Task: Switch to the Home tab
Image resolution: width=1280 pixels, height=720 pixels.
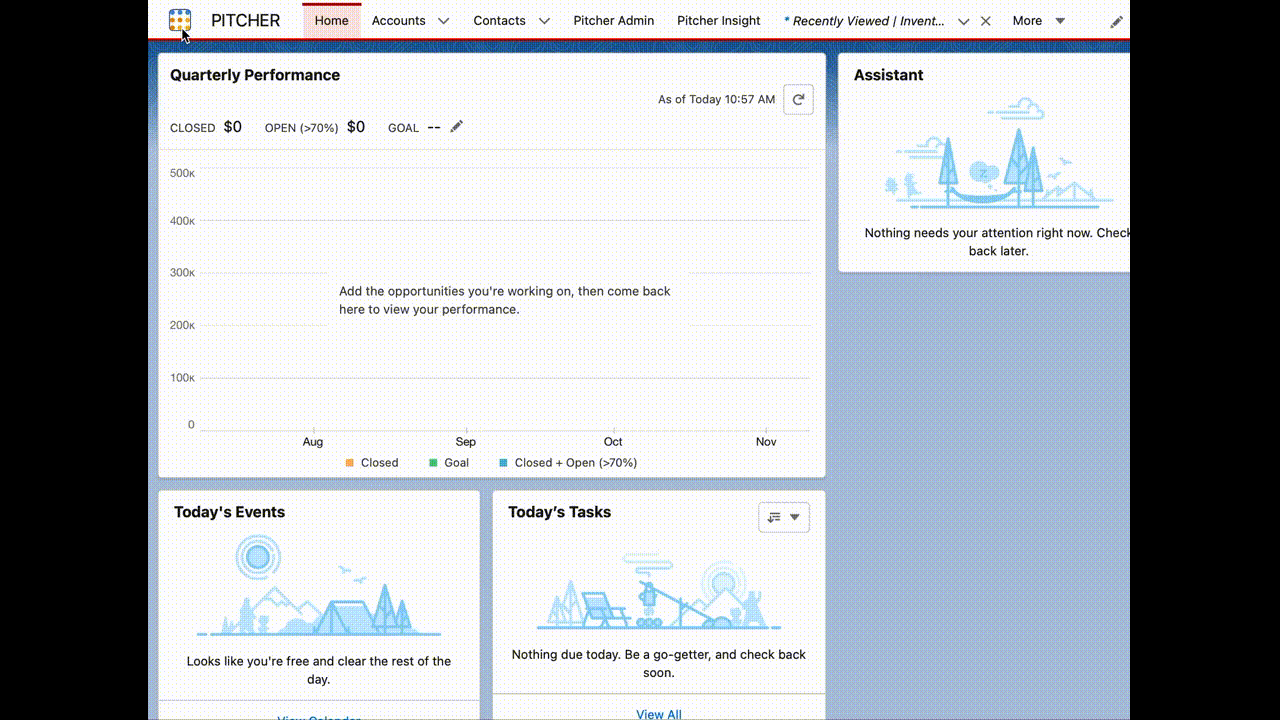Action: pos(331,21)
